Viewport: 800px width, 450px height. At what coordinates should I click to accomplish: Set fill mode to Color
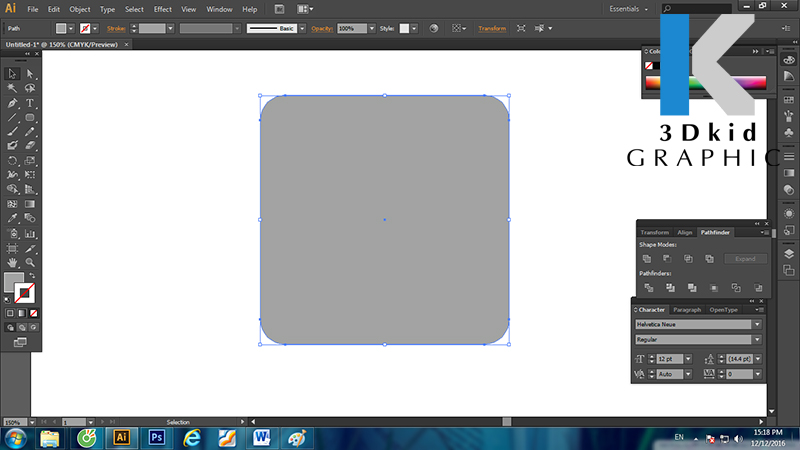tap(10, 313)
